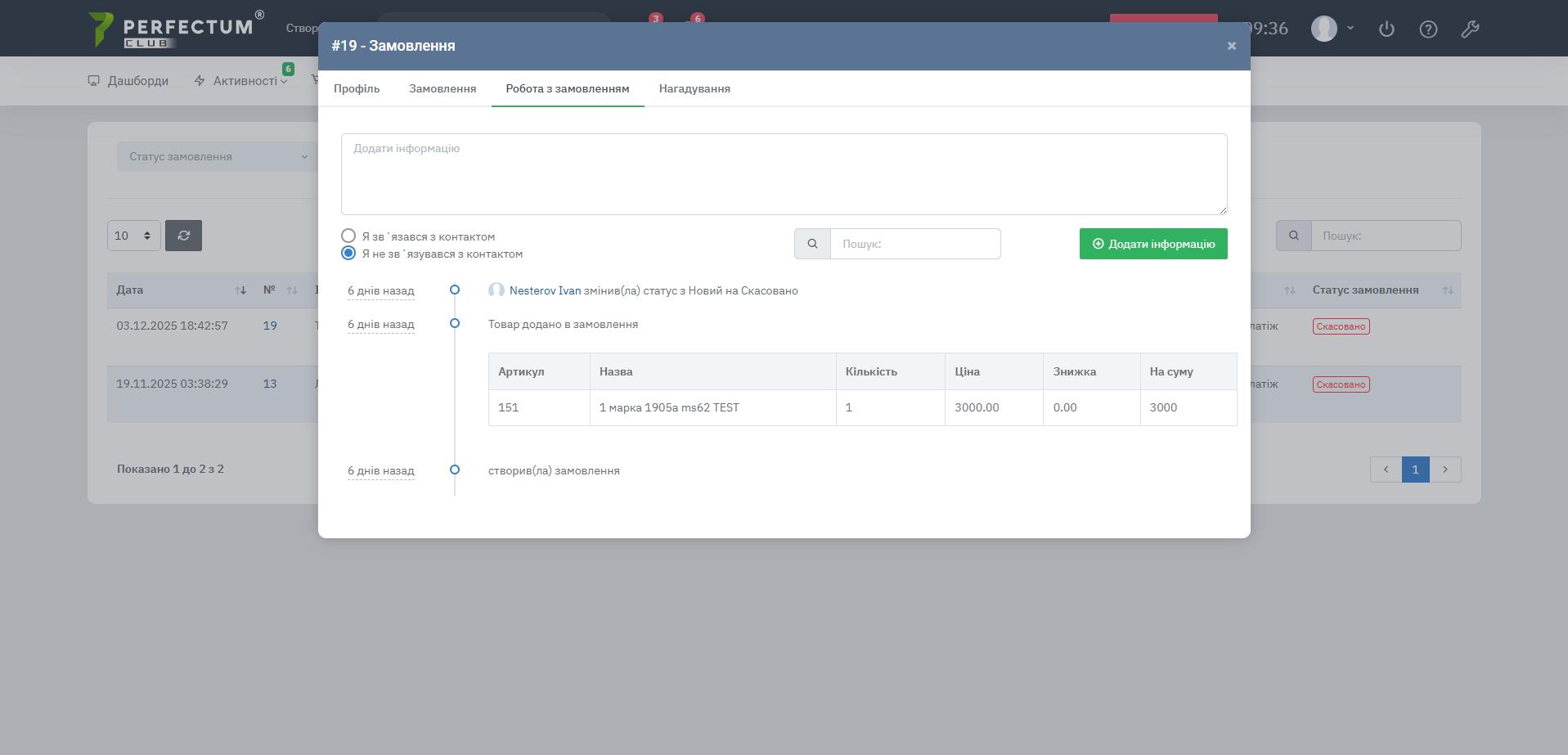Click search icon beside background table search
This screenshot has width=1568, height=755.
click(1293, 236)
